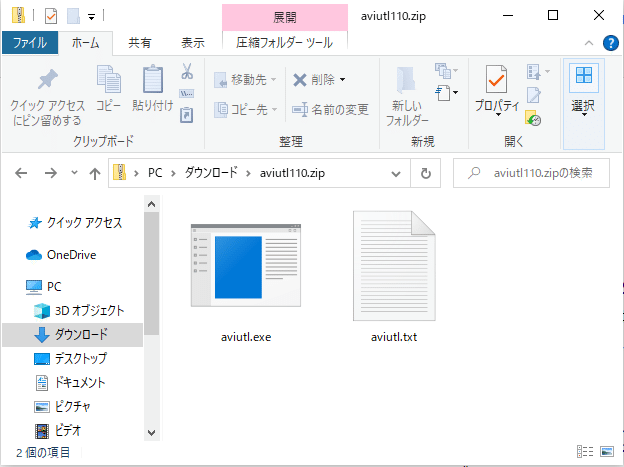Click the Pin to Quick Access icon
Image resolution: width=624 pixels, height=467 pixels.
point(47,79)
